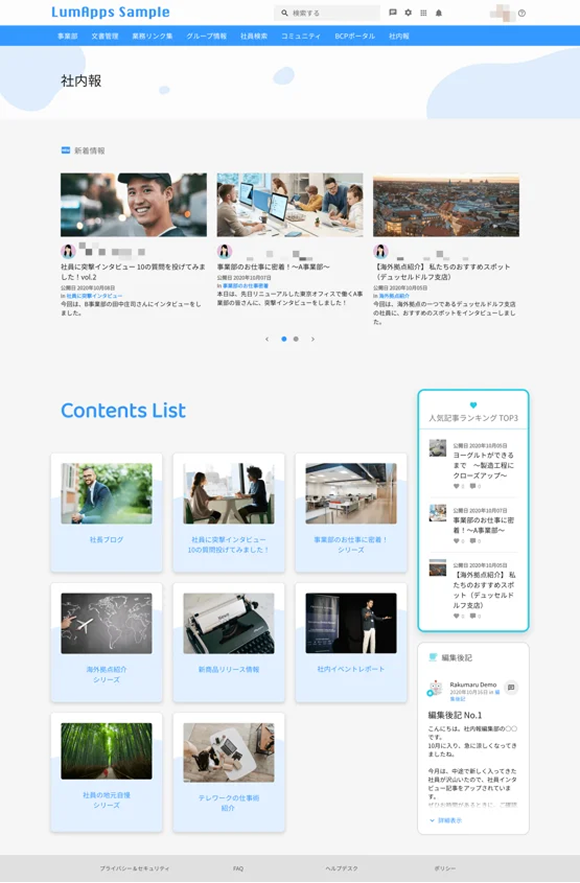Viewport: 580px width, 883px height.
Task: Open article 【海外拠点紹介】 title in carousel
Action: (441, 272)
